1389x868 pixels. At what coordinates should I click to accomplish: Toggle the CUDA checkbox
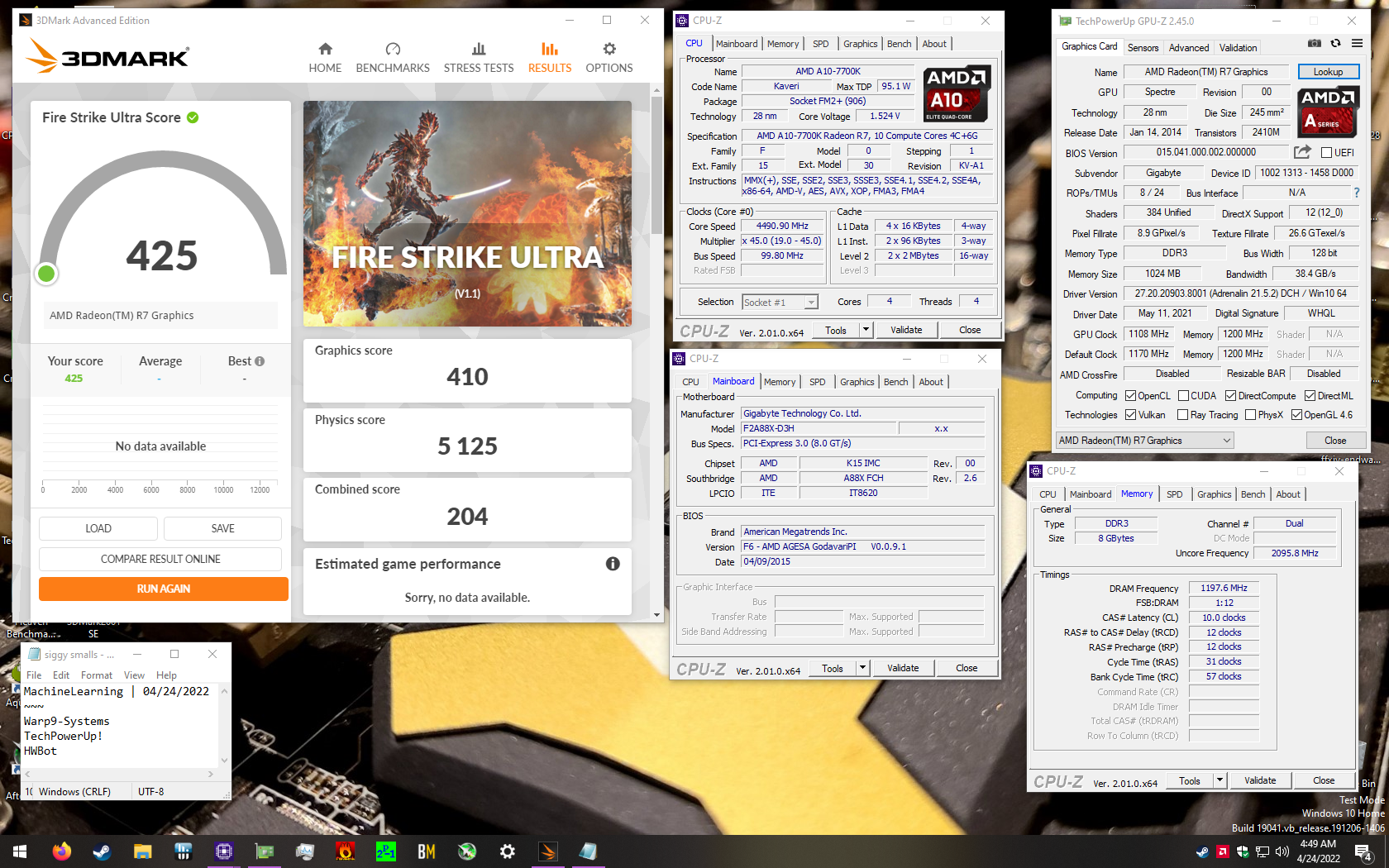(1183, 396)
